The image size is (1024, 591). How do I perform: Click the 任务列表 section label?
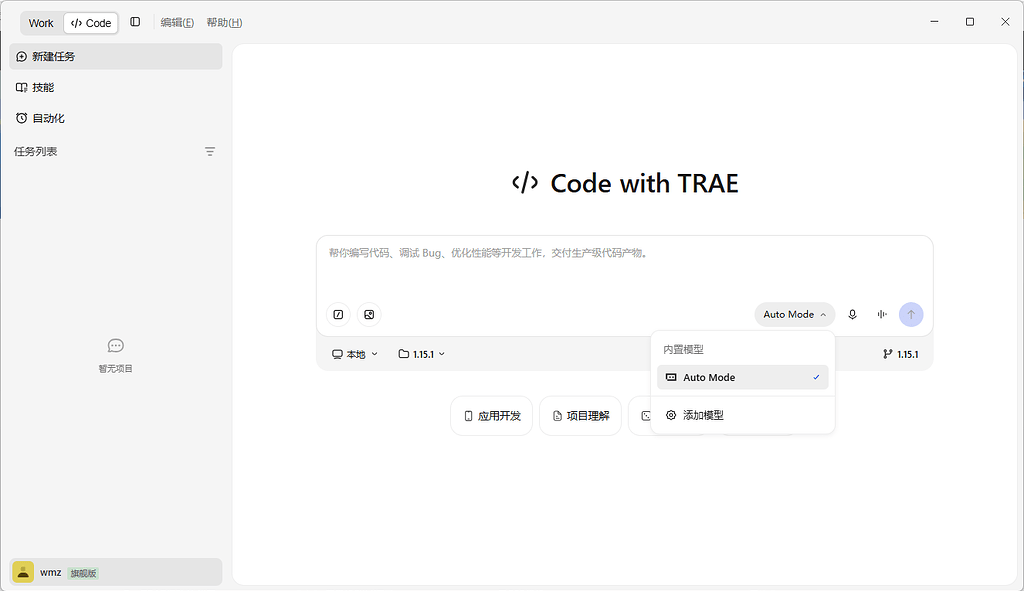coord(36,152)
